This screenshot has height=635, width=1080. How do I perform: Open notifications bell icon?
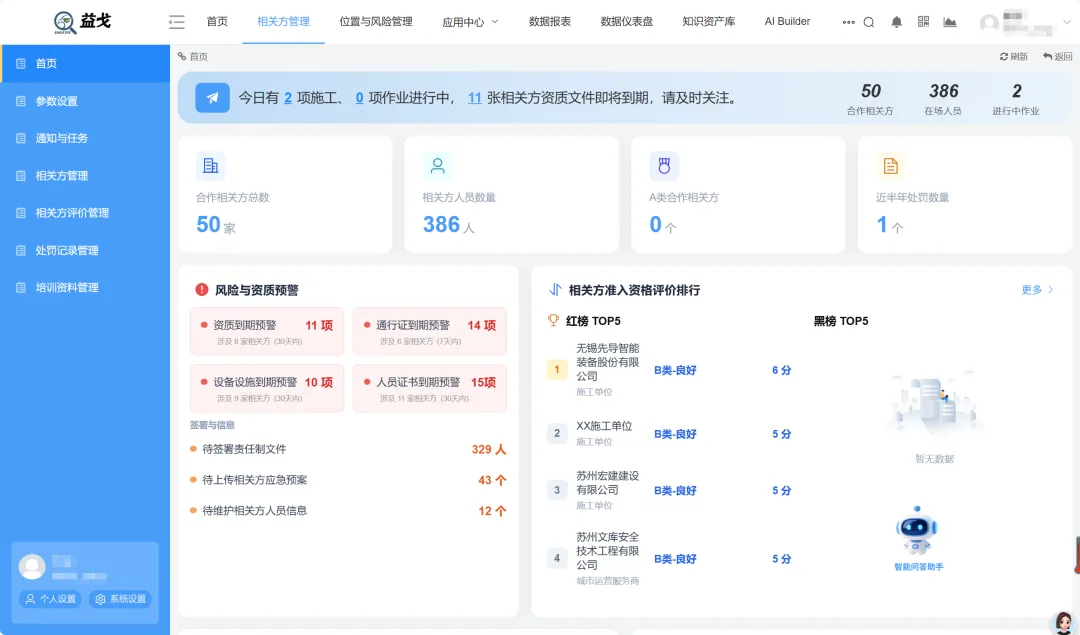(896, 22)
